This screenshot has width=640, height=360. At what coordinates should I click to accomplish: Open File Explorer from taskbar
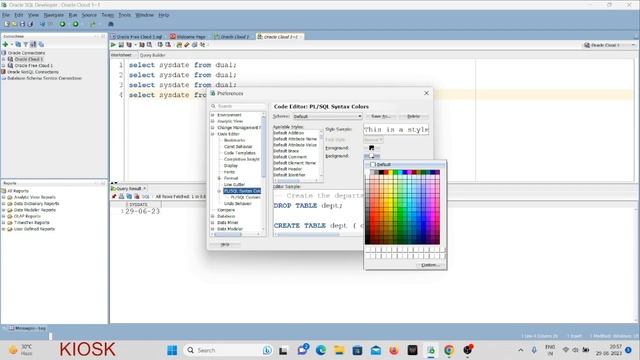tap(339, 350)
